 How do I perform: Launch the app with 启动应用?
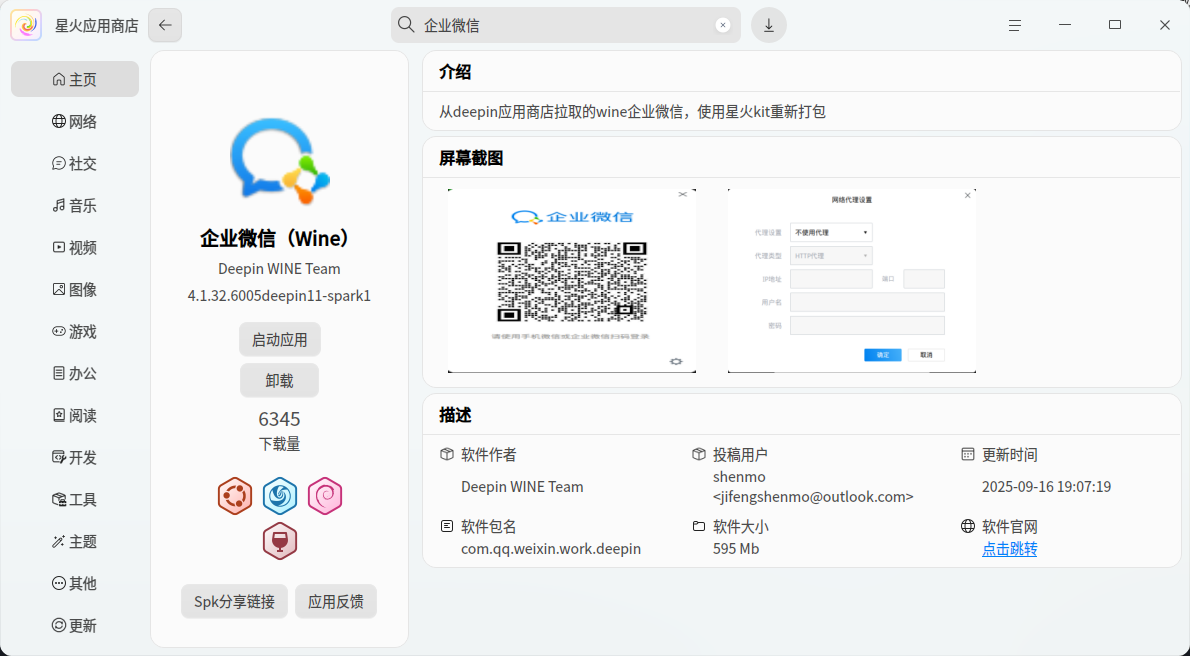(279, 339)
